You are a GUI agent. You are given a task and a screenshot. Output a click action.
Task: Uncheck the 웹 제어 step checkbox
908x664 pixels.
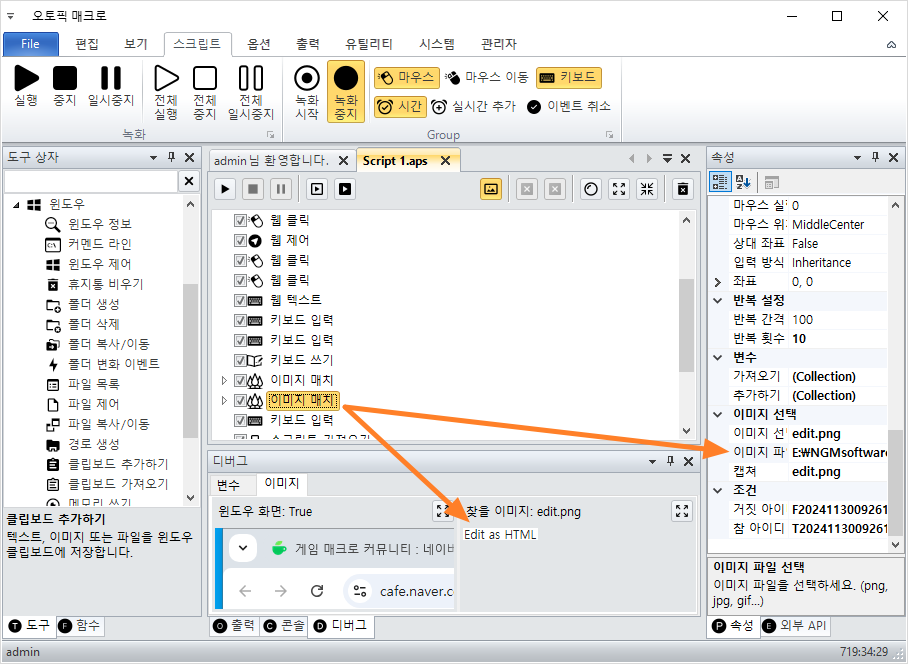point(240,240)
